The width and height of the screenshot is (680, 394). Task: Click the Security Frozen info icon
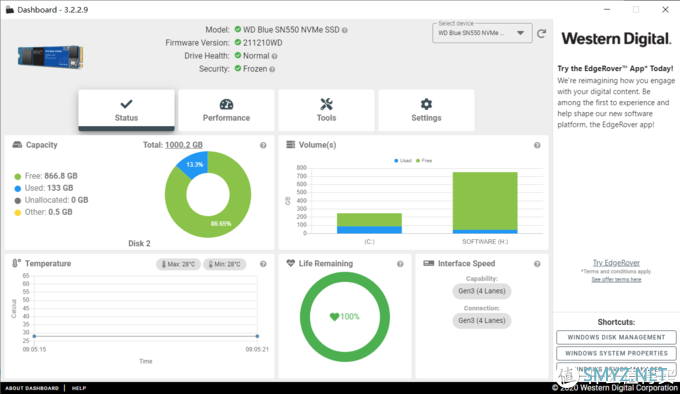[272, 69]
